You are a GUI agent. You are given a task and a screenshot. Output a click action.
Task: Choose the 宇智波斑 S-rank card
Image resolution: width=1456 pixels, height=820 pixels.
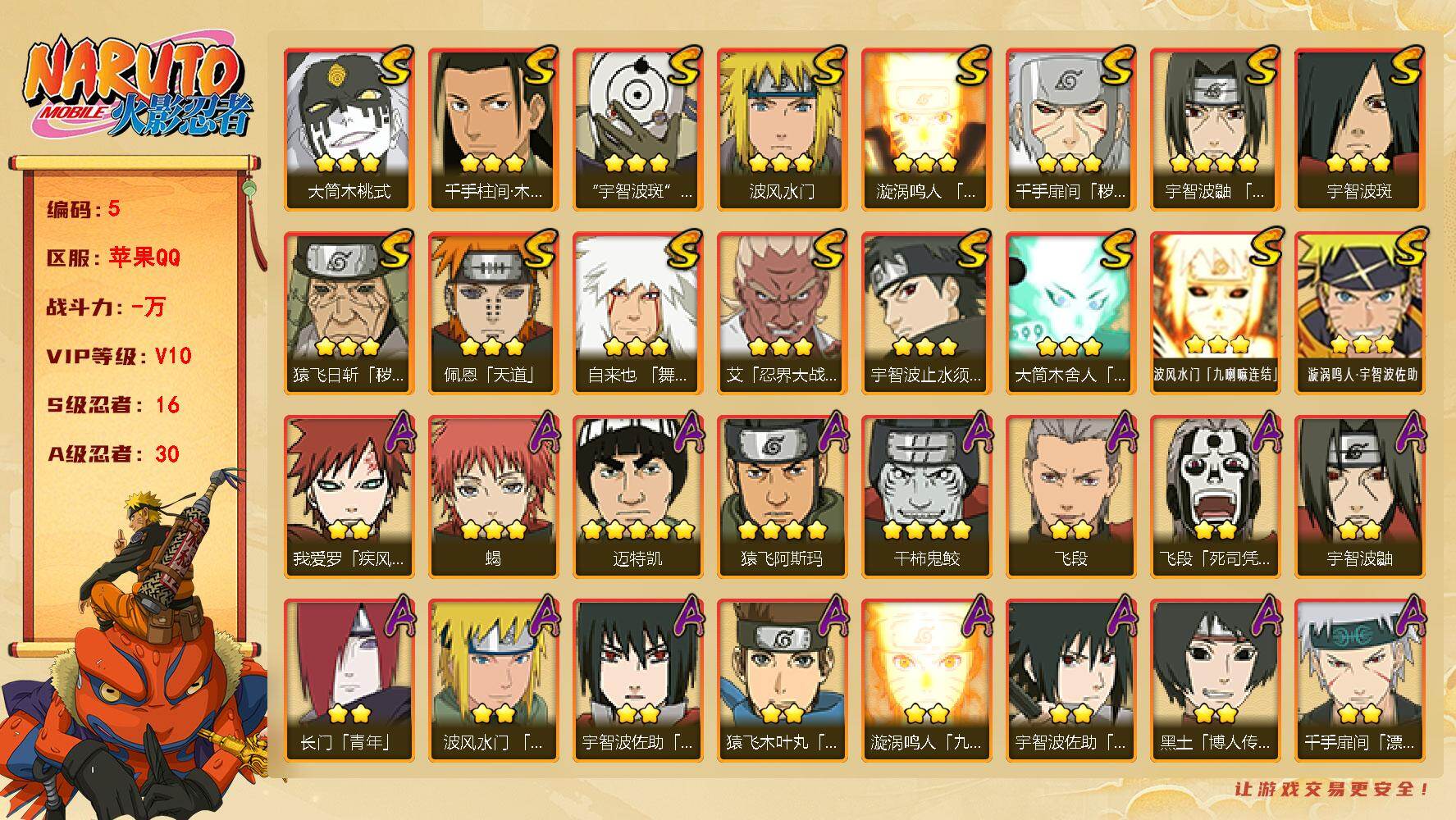point(1359,129)
